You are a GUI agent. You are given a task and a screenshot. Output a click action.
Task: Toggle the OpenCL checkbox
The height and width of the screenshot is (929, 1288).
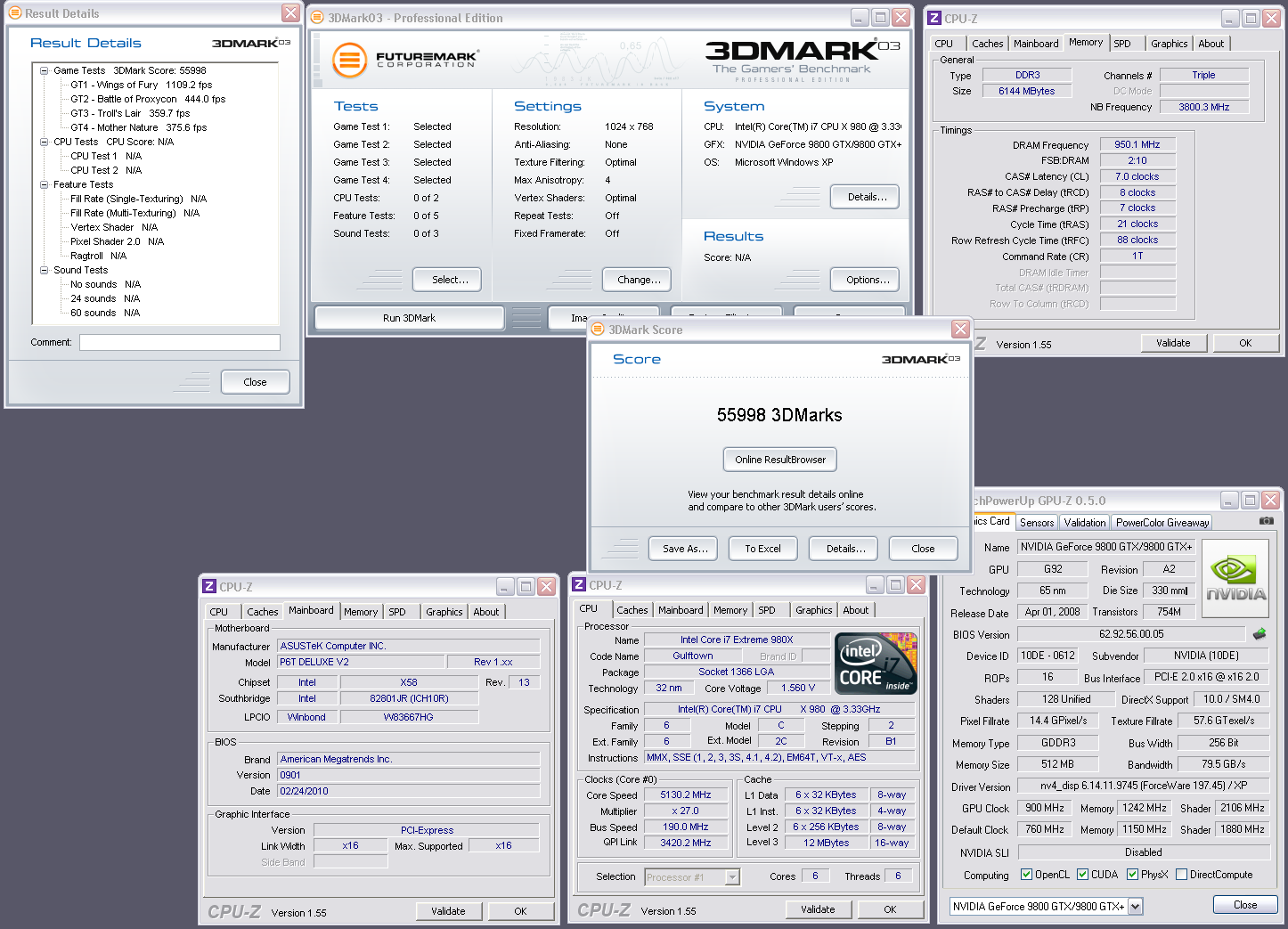pyautogui.click(x=1026, y=875)
